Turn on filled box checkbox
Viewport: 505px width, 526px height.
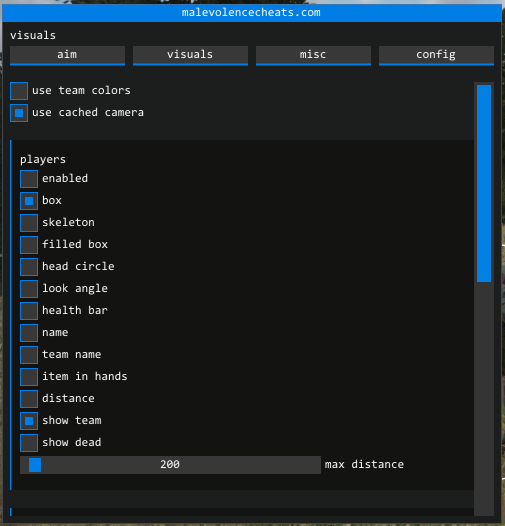tap(29, 245)
